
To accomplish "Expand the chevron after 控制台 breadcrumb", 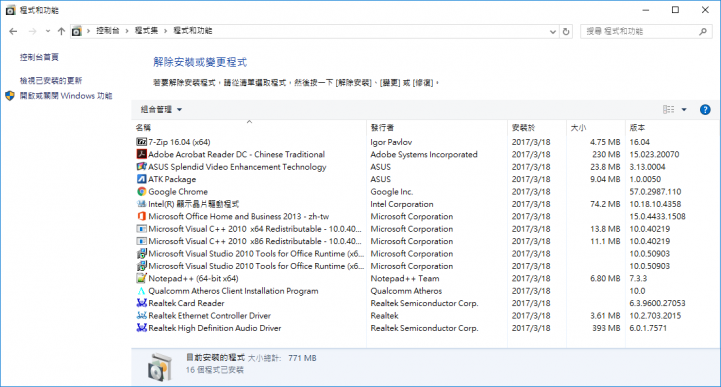I will (x=126, y=31).
